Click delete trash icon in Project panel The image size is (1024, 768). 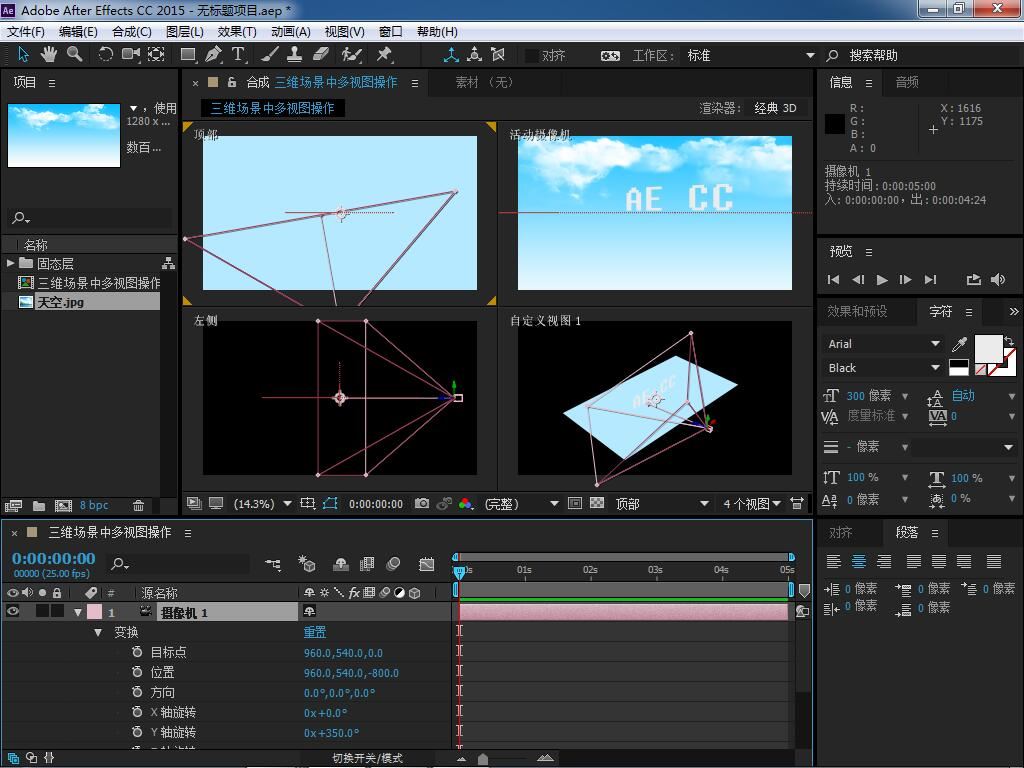point(138,505)
